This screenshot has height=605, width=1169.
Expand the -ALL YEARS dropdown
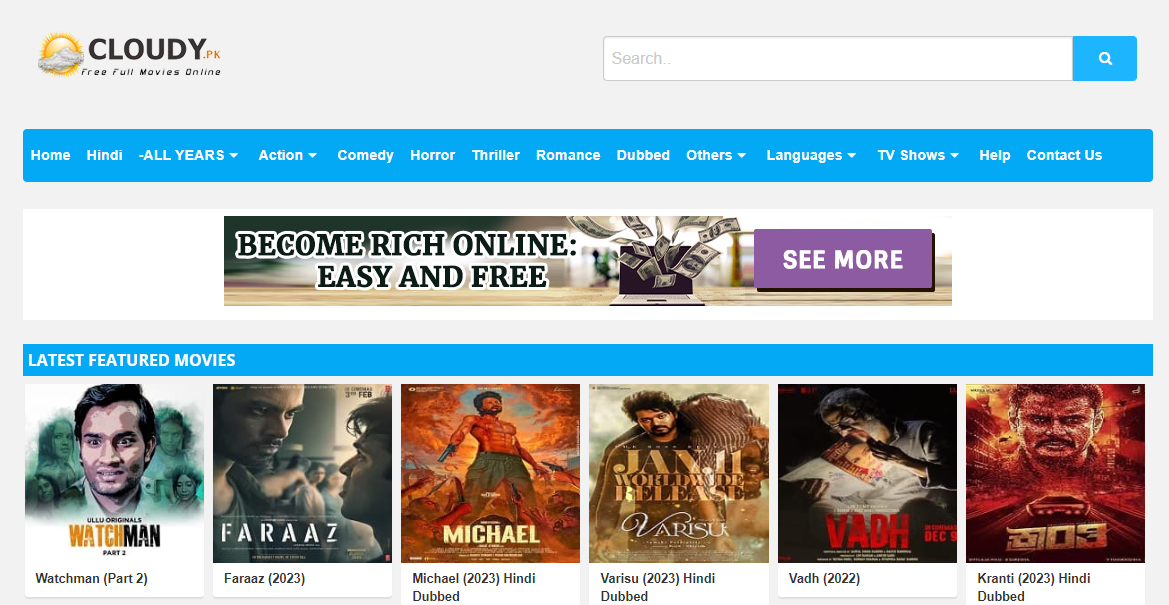click(x=189, y=155)
